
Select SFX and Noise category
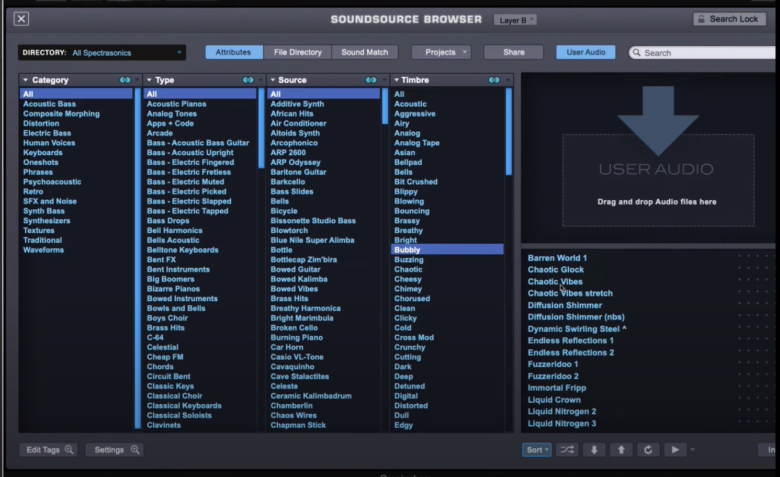click(x=50, y=201)
